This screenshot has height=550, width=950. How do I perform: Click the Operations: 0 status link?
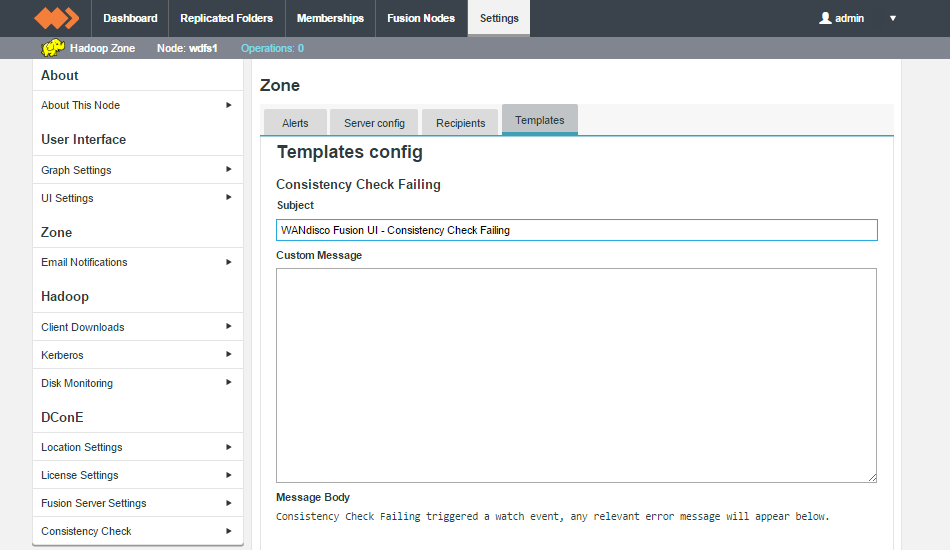[272, 48]
